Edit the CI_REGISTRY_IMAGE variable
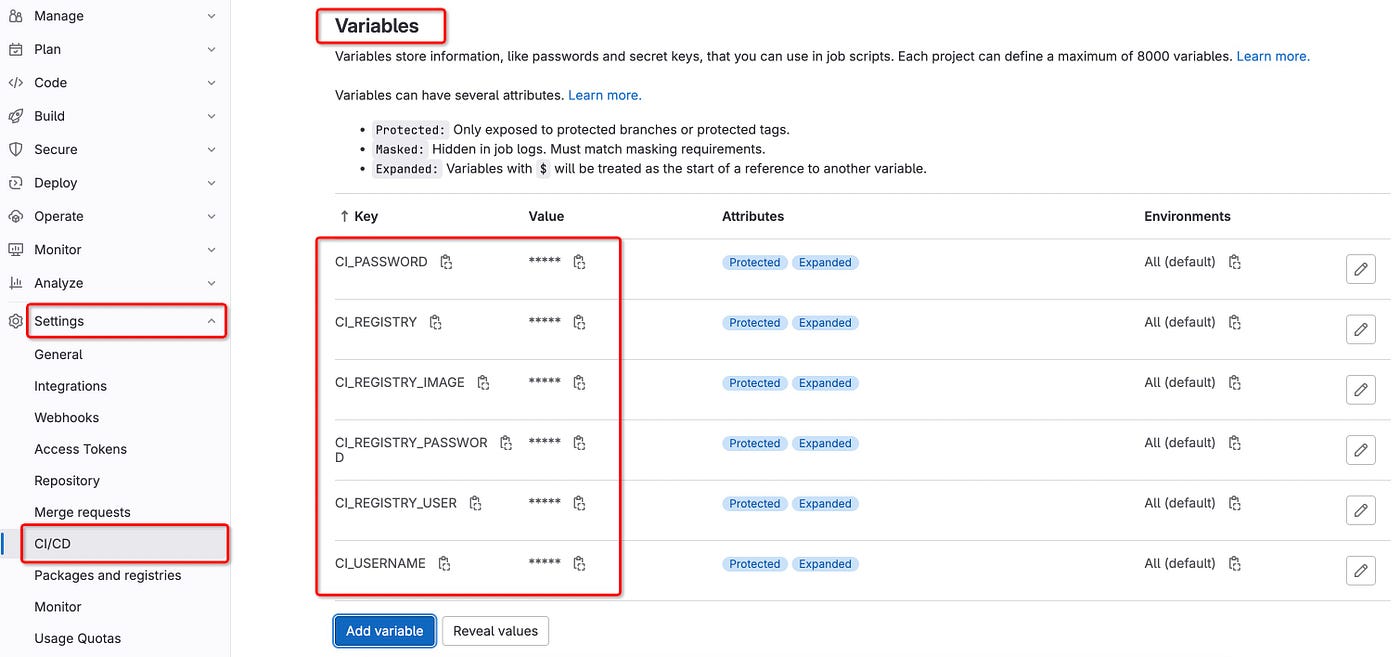1400x657 pixels. point(1361,390)
